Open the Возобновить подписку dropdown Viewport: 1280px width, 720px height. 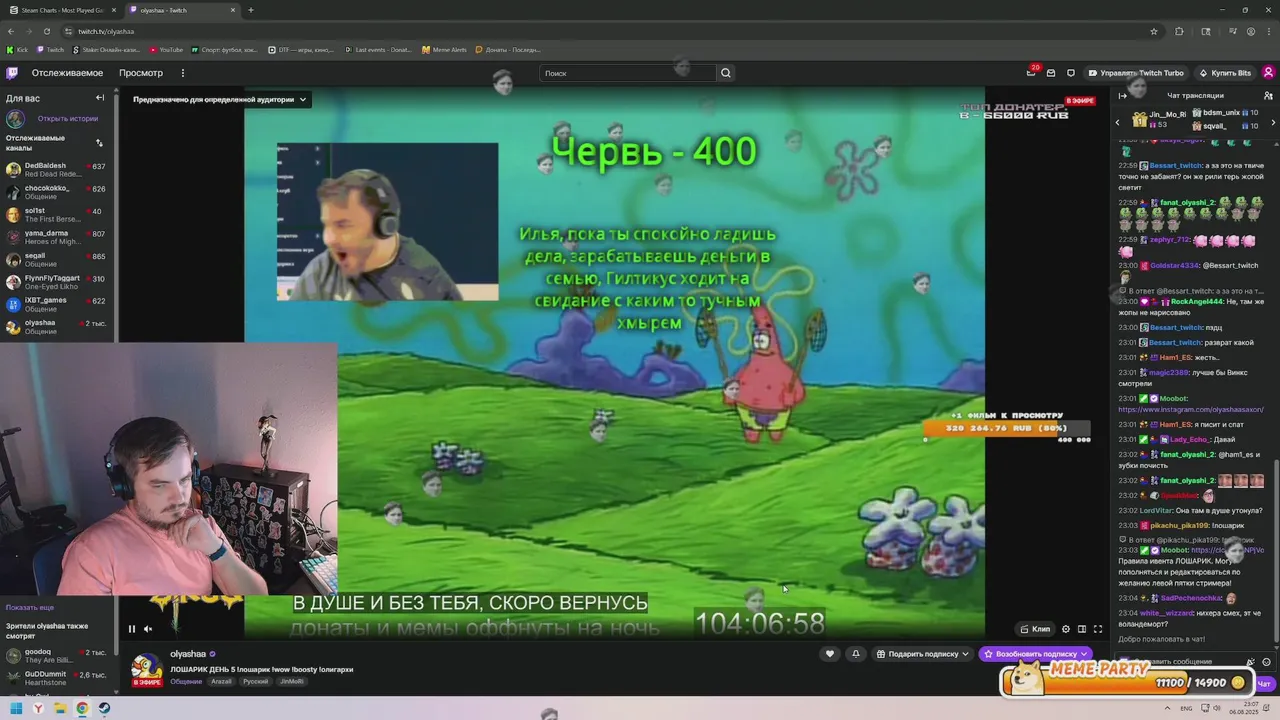[x=1036, y=654]
